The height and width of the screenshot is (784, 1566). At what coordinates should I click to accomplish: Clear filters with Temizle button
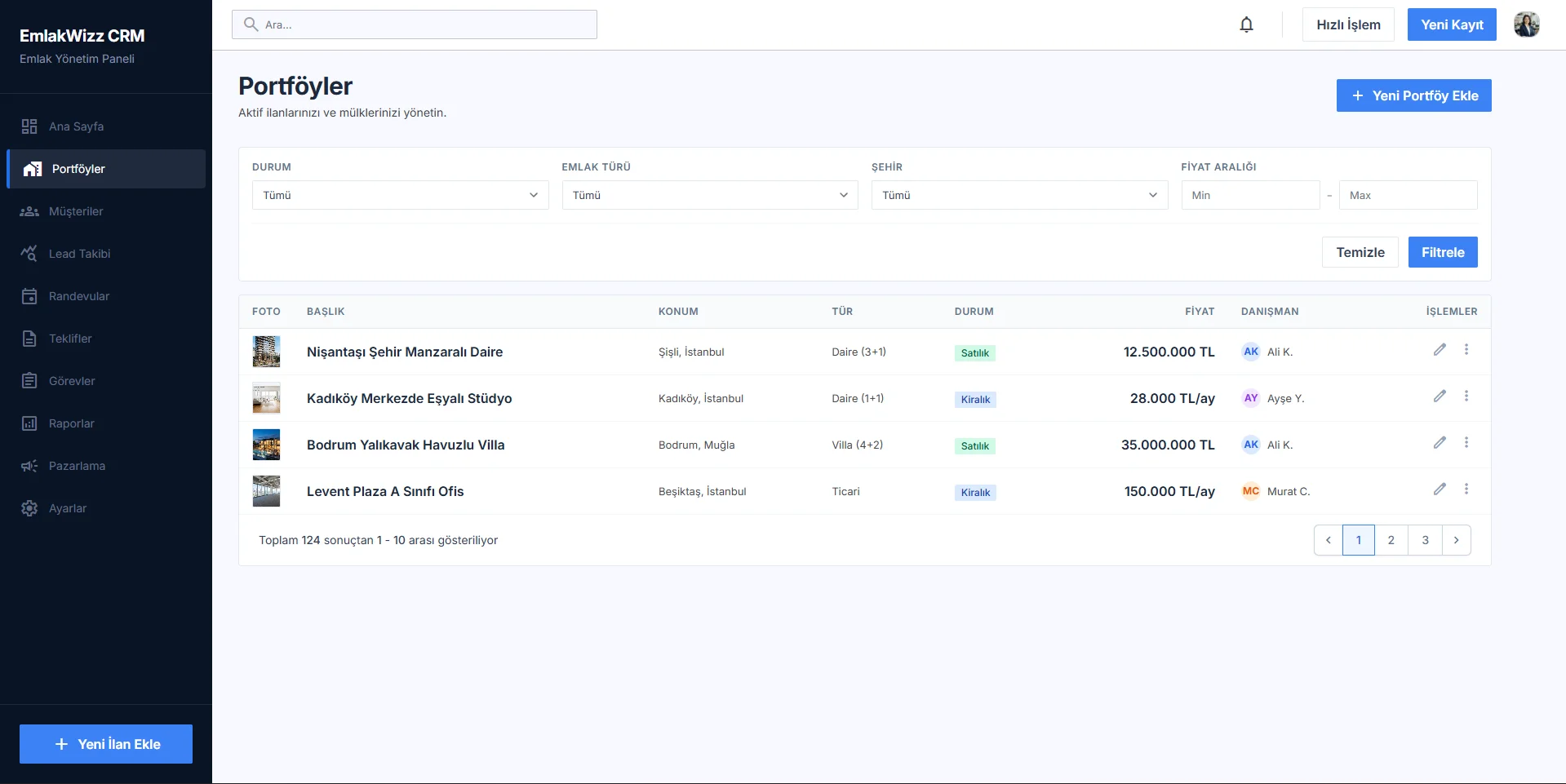[1360, 252]
